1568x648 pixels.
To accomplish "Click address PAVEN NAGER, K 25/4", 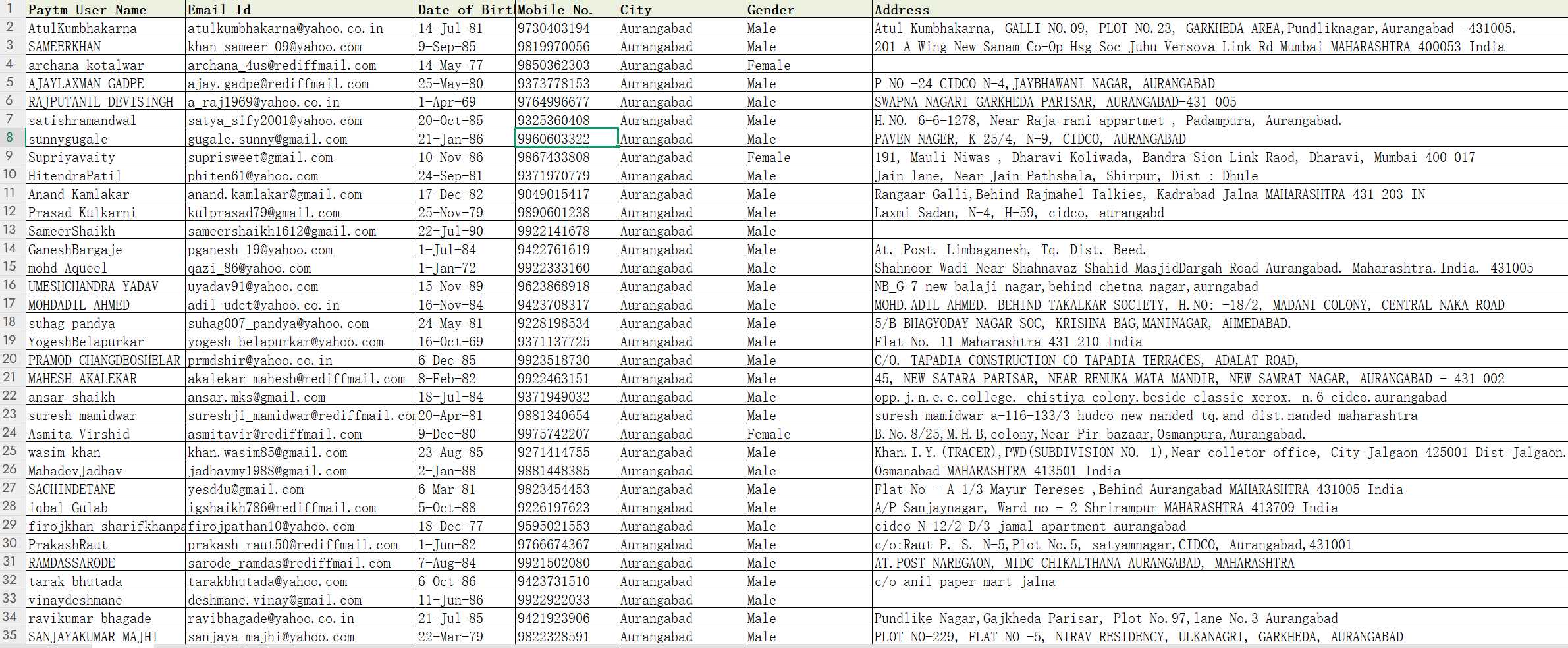I will click(x=1220, y=138).
